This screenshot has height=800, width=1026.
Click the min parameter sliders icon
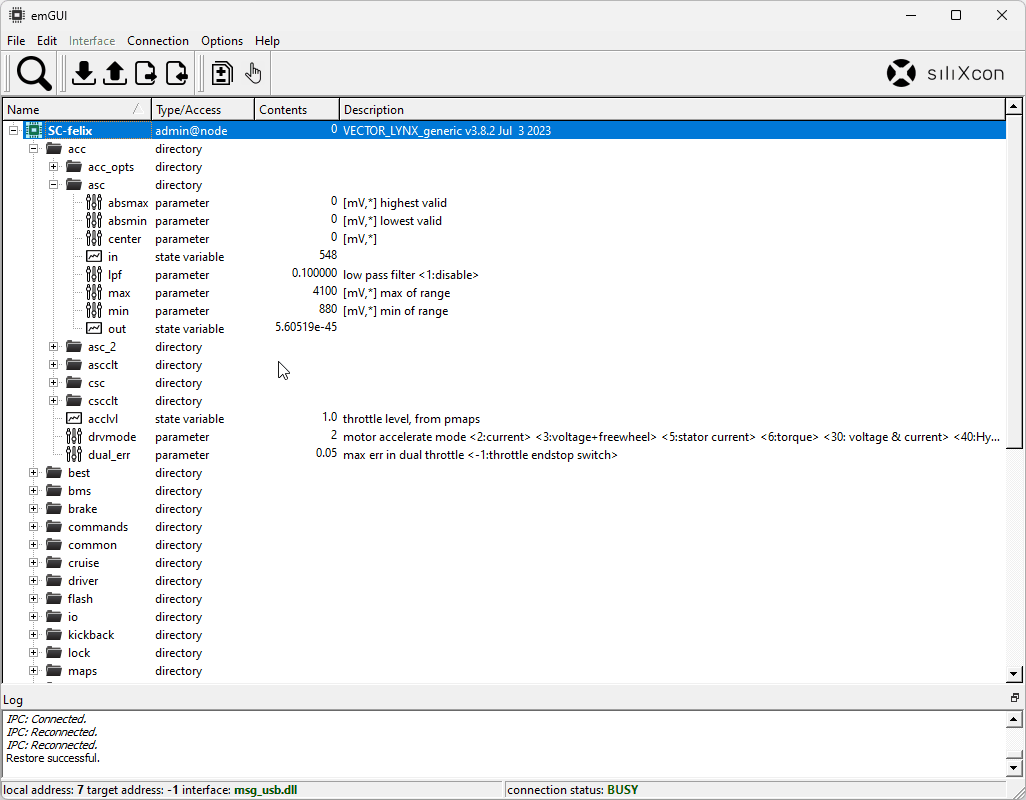(x=94, y=311)
